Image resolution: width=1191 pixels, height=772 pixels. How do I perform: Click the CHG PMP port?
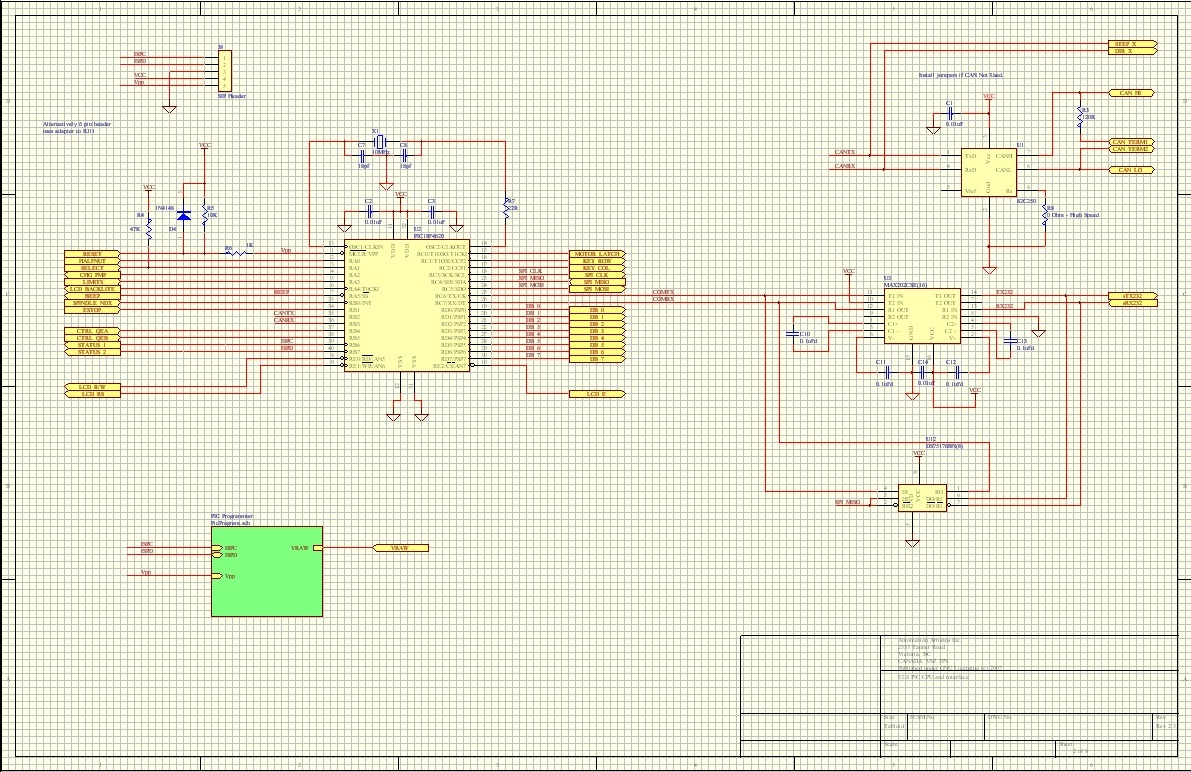92,275
